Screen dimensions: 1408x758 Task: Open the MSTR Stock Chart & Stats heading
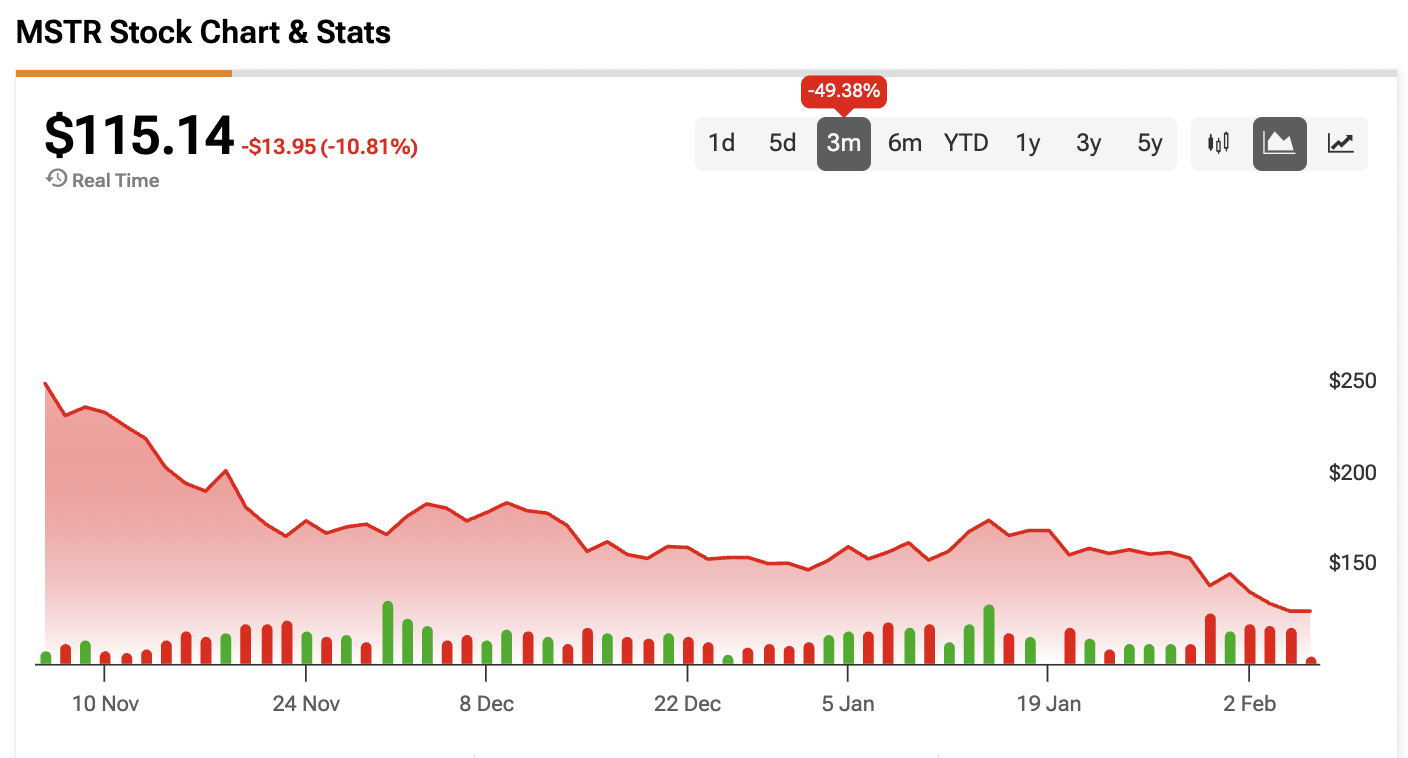coord(202,32)
